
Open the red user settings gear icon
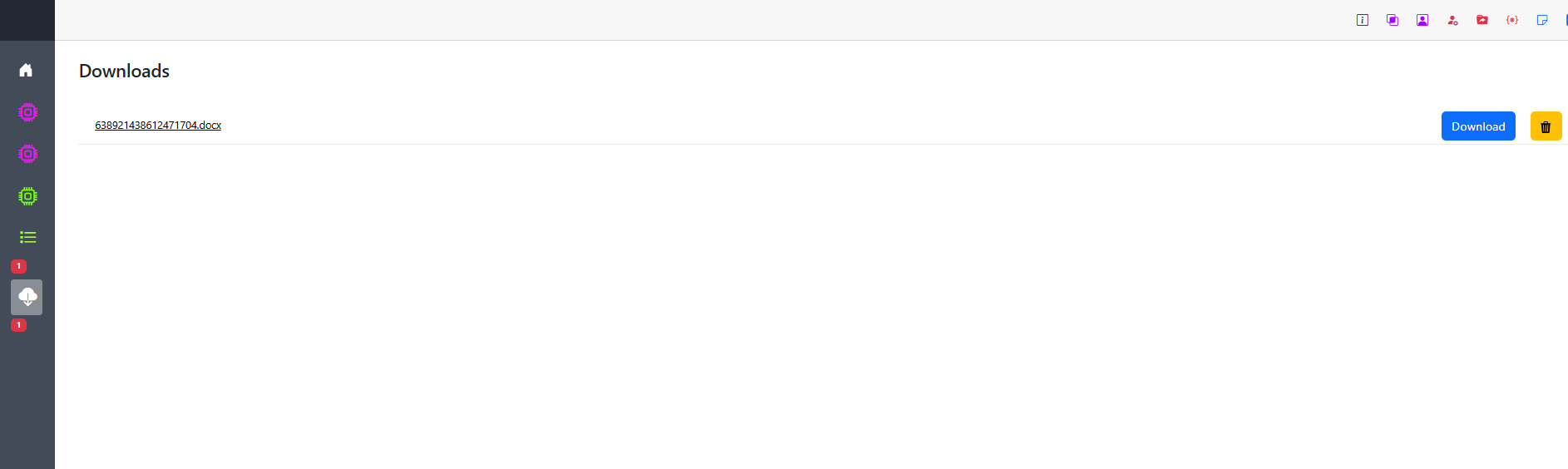coord(1452,20)
